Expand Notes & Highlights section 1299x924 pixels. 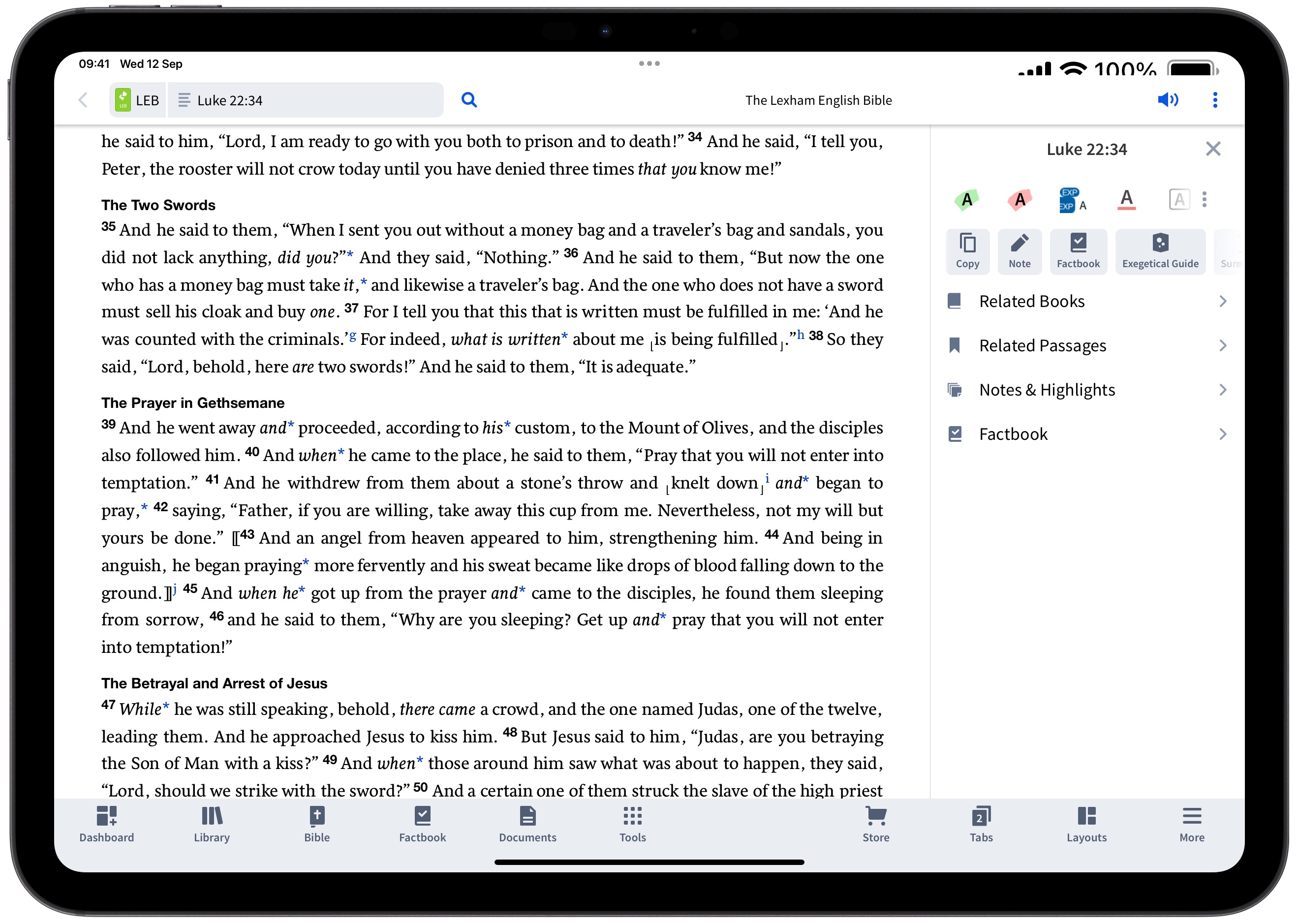(x=1087, y=390)
